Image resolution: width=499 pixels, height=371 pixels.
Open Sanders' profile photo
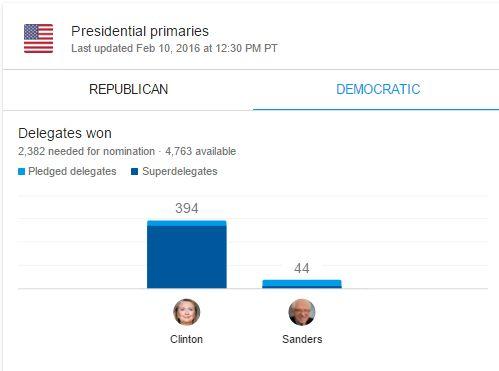click(302, 312)
